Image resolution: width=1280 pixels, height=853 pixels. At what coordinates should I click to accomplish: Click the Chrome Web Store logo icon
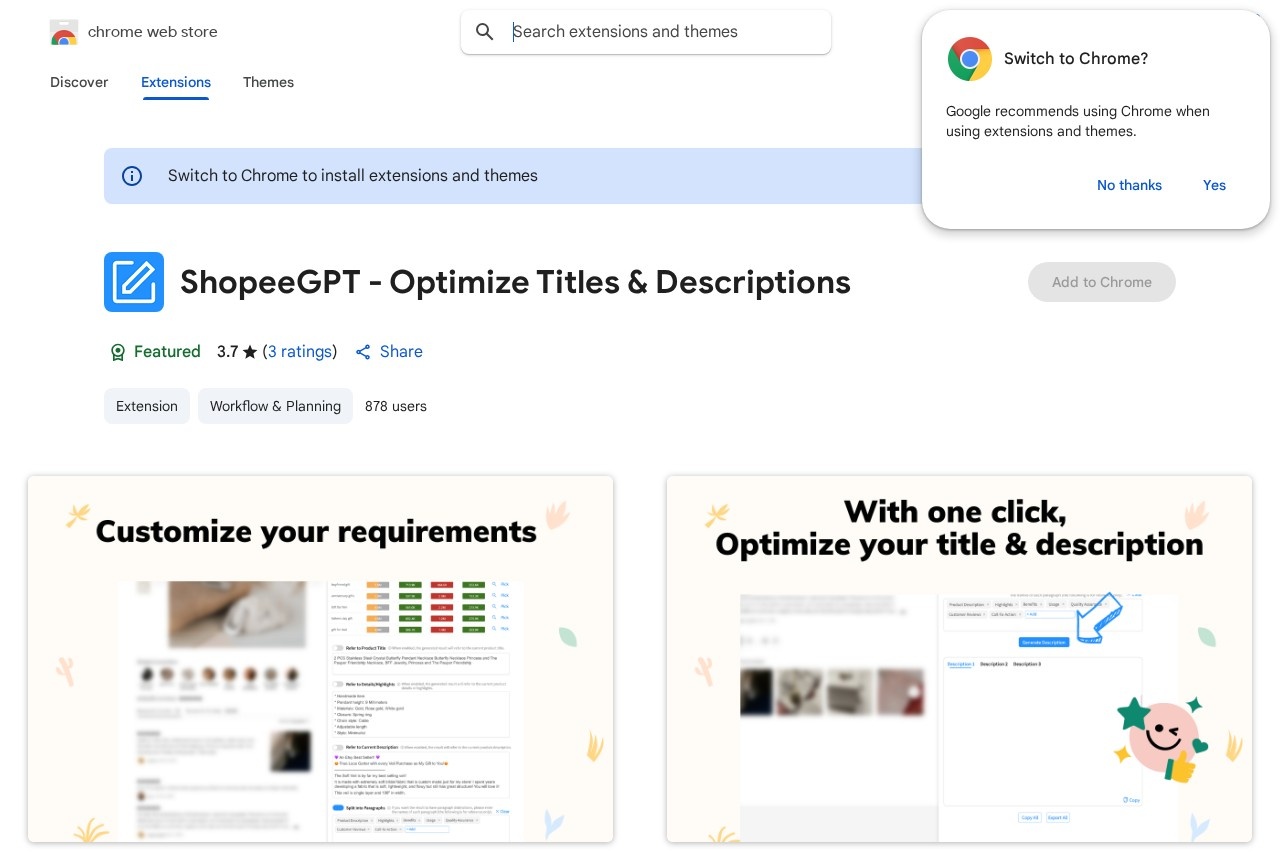pyautogui.click(x=64, y=32)
